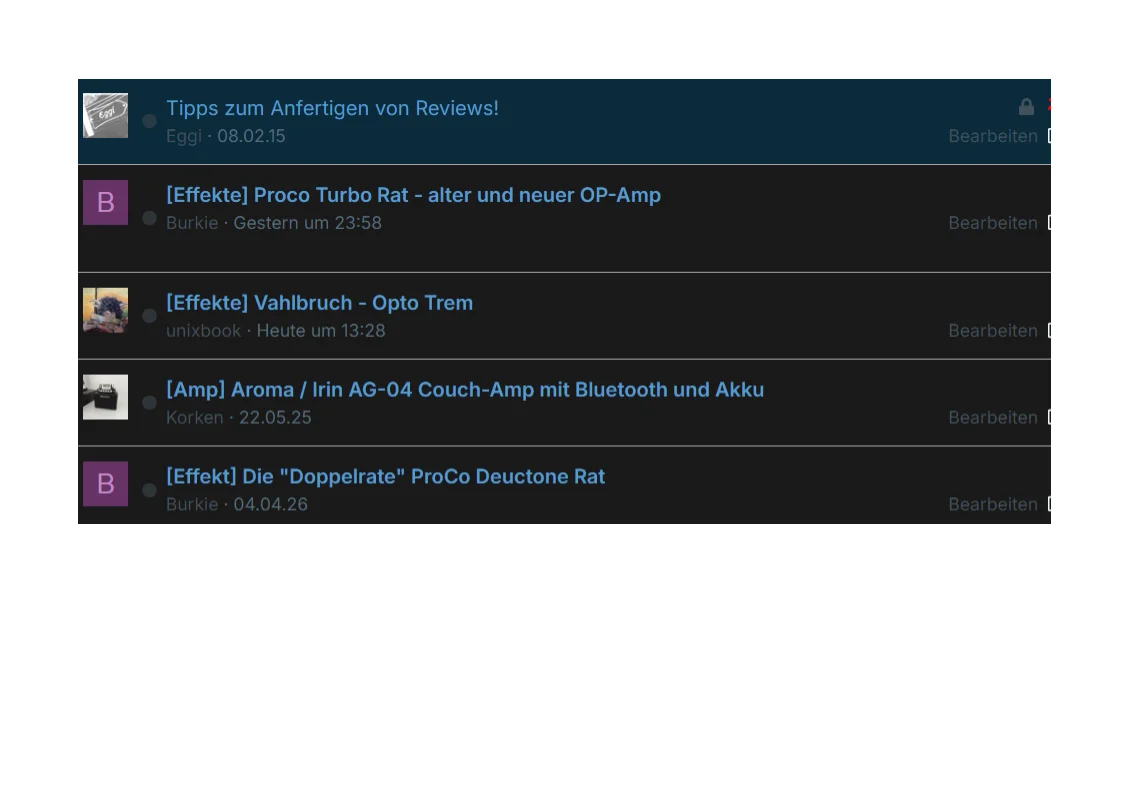The width and height of the screenshot is (1122, 793).
Task: Click the lock icon on the Reviews thread
Action: tap(1026, 107)
